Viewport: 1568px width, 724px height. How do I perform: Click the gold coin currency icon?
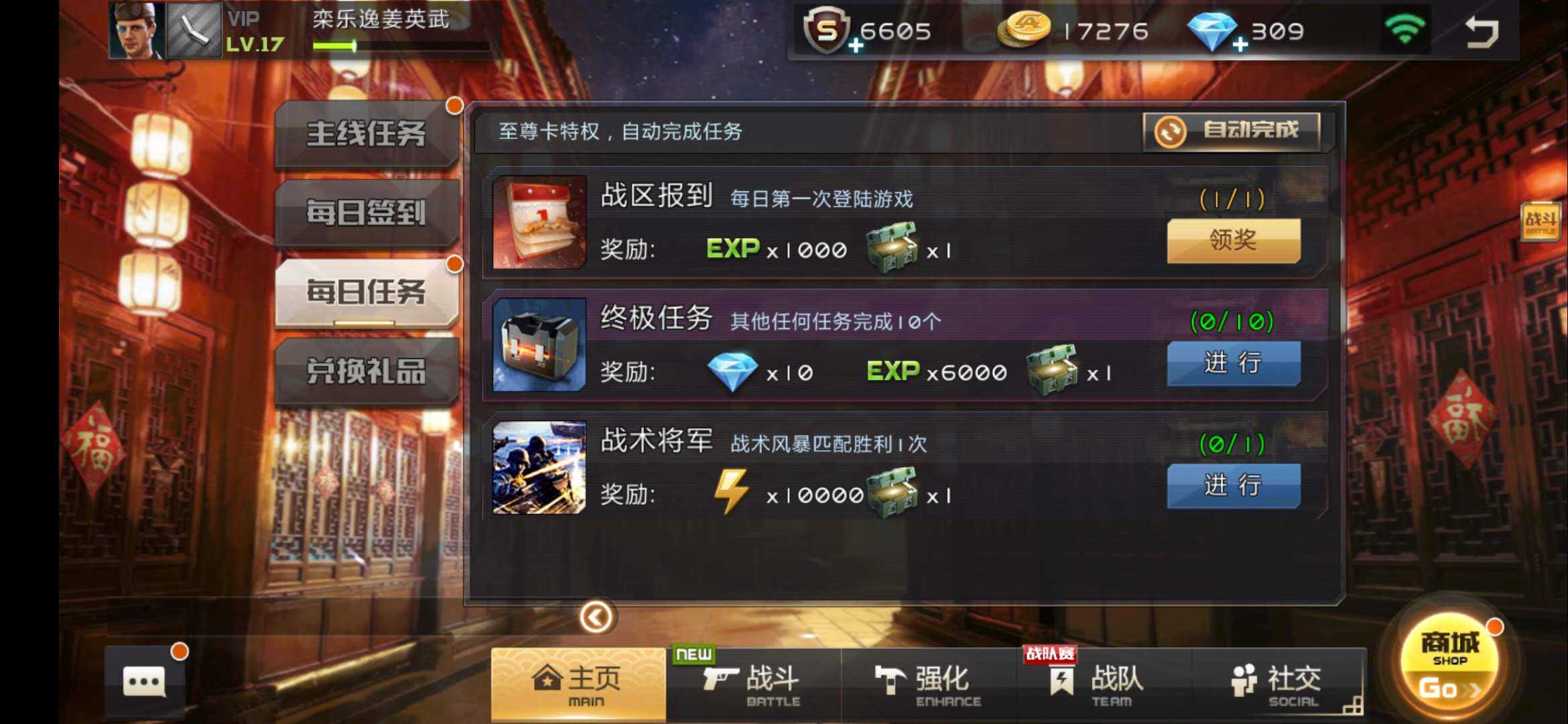[1023, 30]
